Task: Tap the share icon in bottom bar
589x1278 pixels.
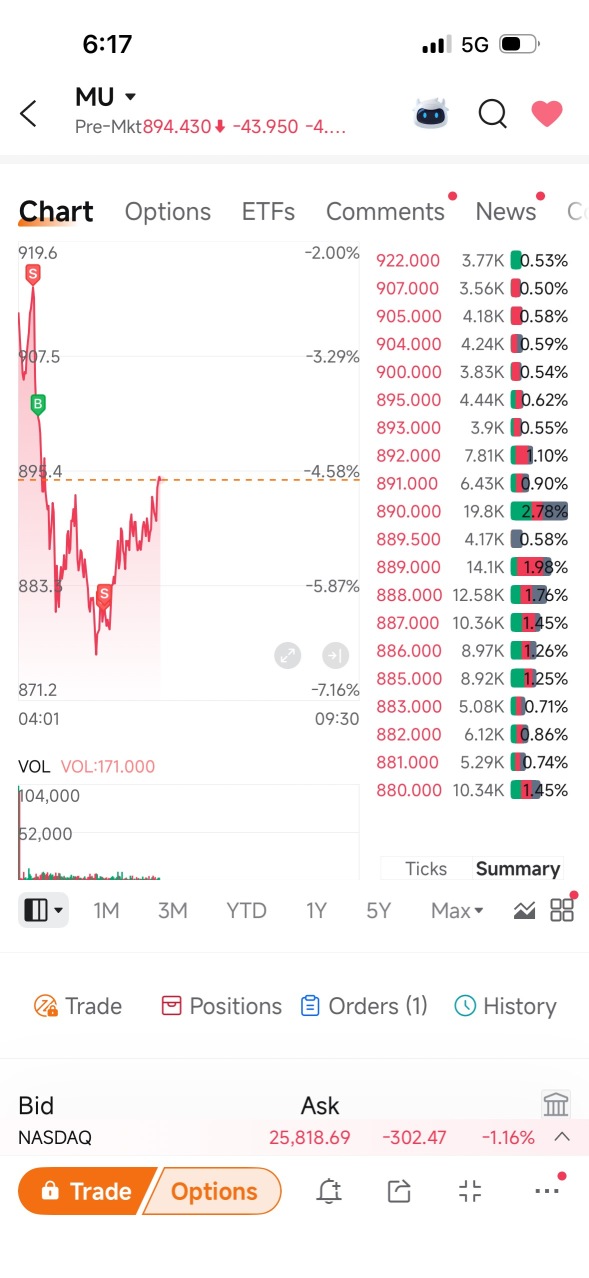Action: [399, 1191]
